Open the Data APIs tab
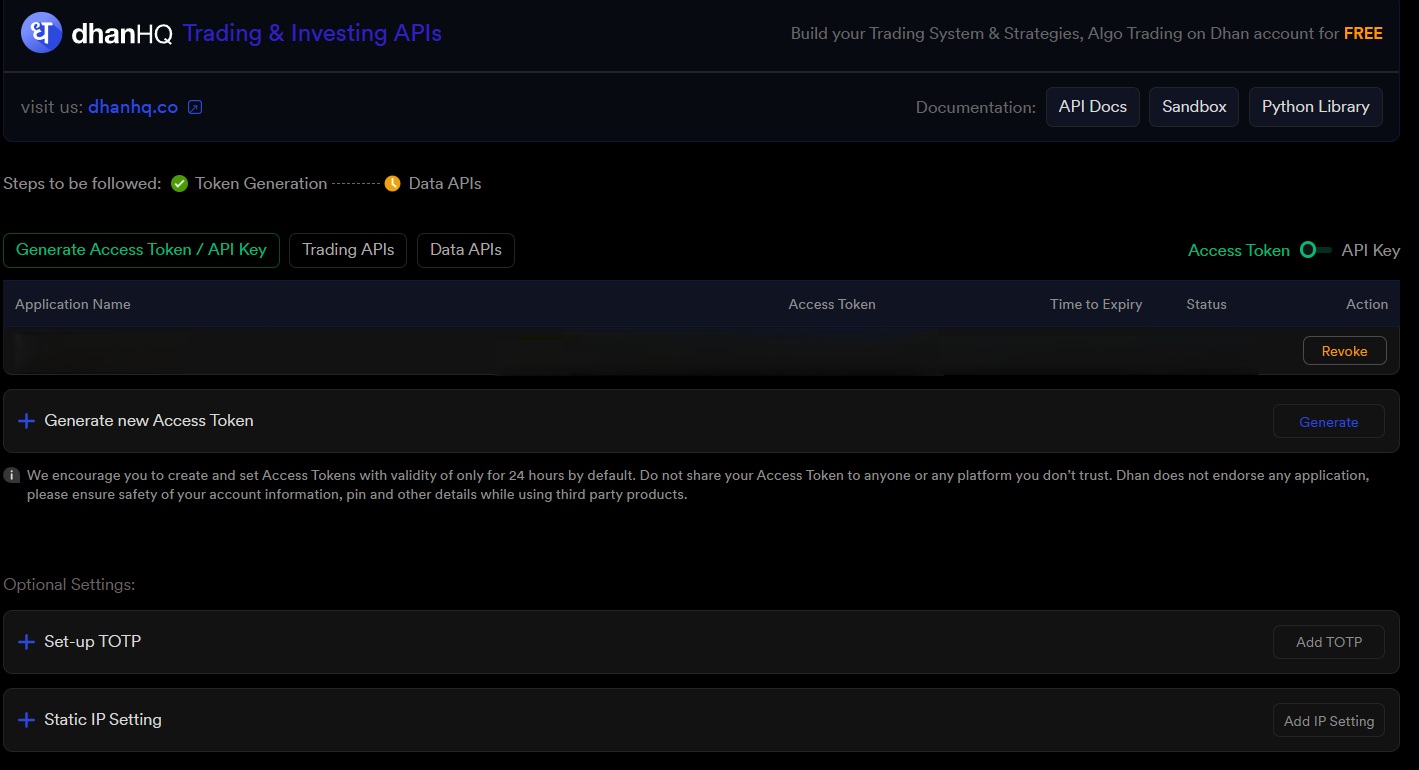 (465, 250)
